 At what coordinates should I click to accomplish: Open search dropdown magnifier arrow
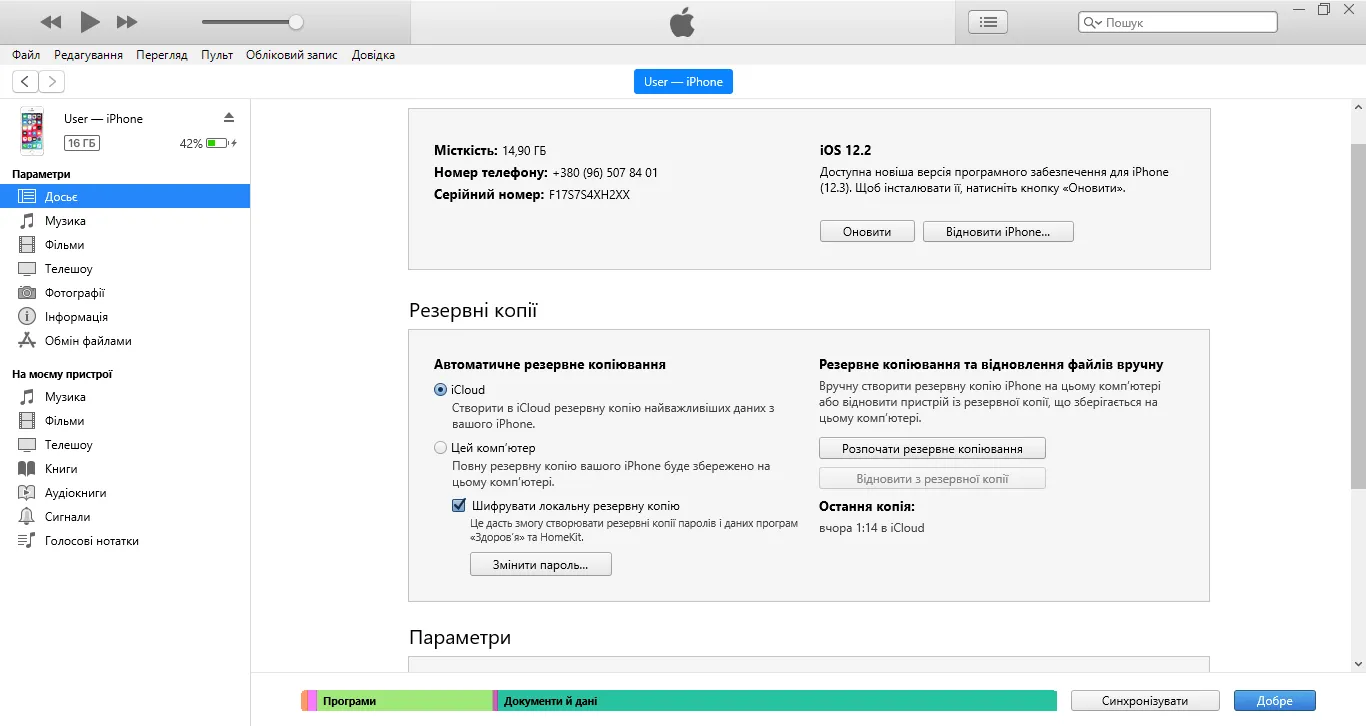[1093, 23]
